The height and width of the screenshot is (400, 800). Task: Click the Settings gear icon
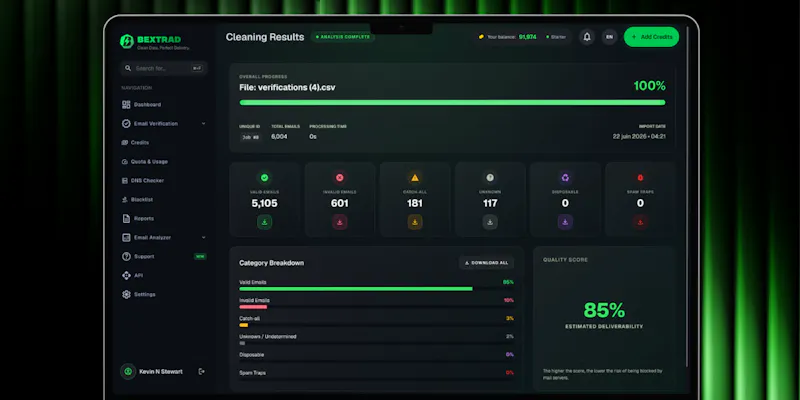point(126,294)
